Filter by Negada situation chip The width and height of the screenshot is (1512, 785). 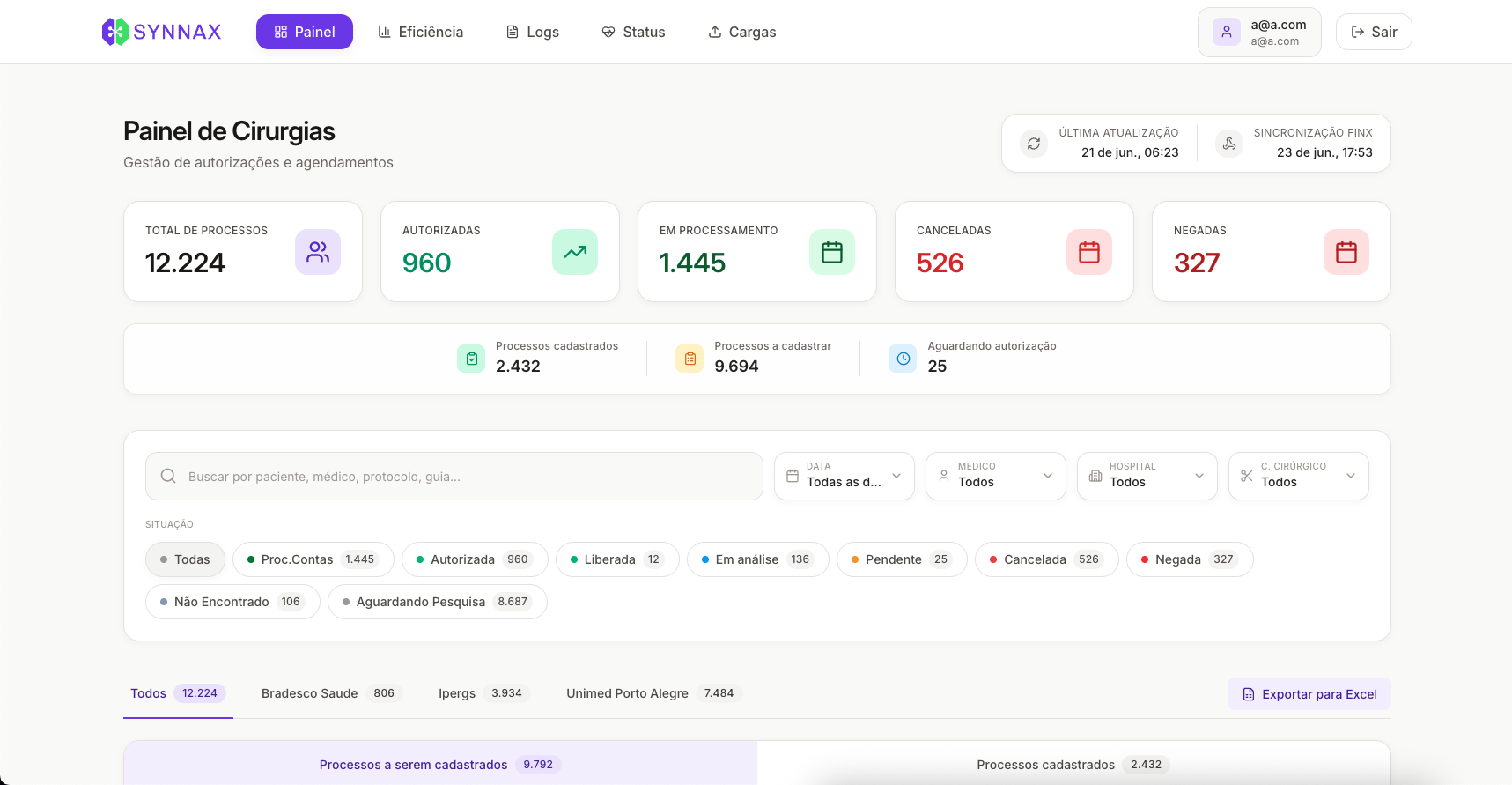click(1190, 559)
